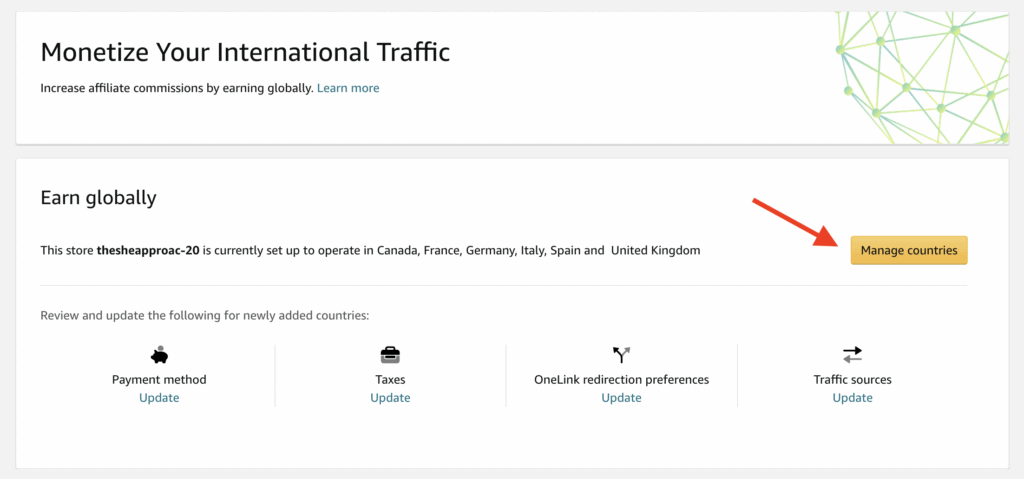Image resolution: width=1024 pixels, height=479 pixels.
Task: Click Update under OneLink redirection preferences
Action: pos(622,398)
